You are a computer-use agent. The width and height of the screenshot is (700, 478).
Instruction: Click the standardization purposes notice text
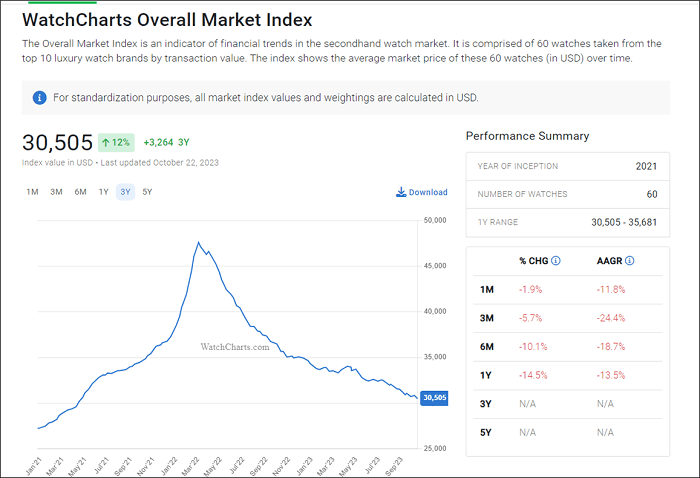pos(266,97)
